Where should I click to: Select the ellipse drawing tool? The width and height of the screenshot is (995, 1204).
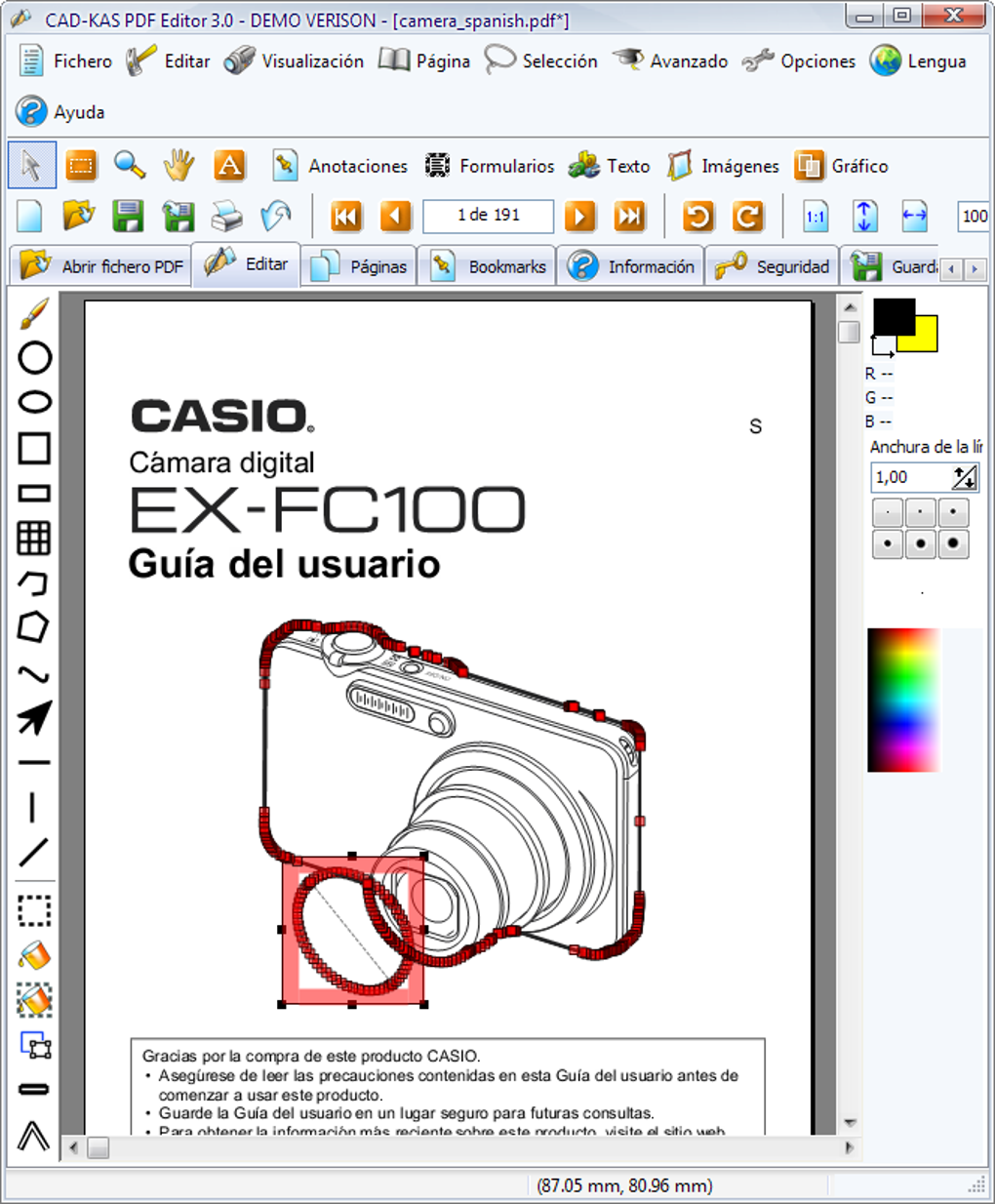(x=35, y=402)
